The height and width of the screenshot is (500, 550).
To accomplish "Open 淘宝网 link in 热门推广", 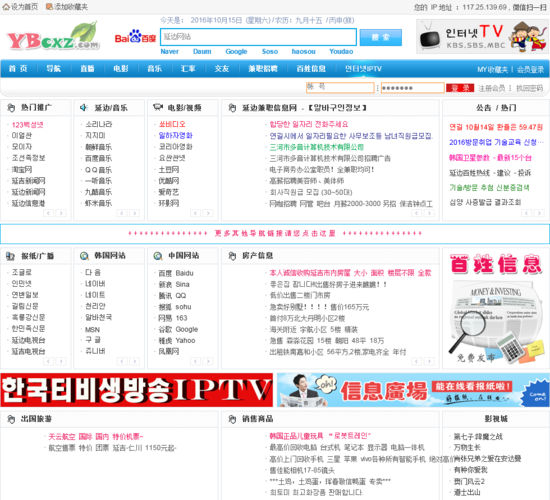I will [x=22, y=170].
